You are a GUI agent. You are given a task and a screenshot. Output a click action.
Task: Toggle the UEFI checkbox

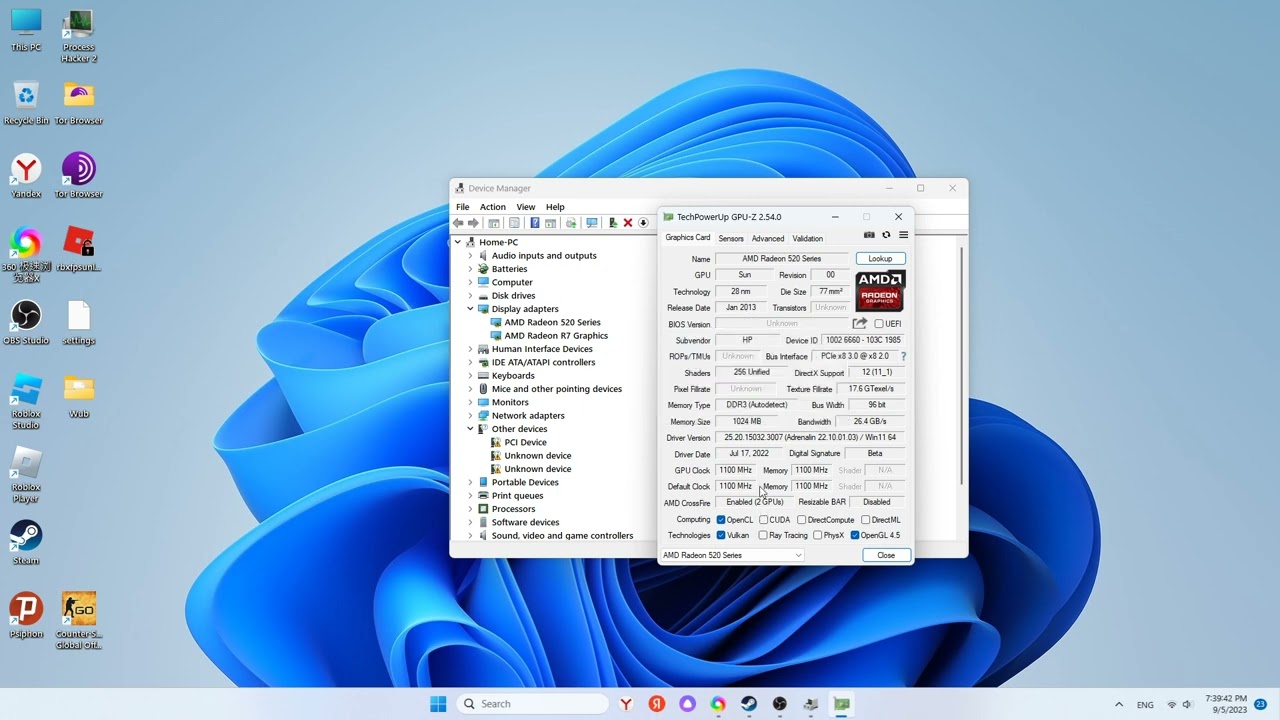tap(879, 324)
